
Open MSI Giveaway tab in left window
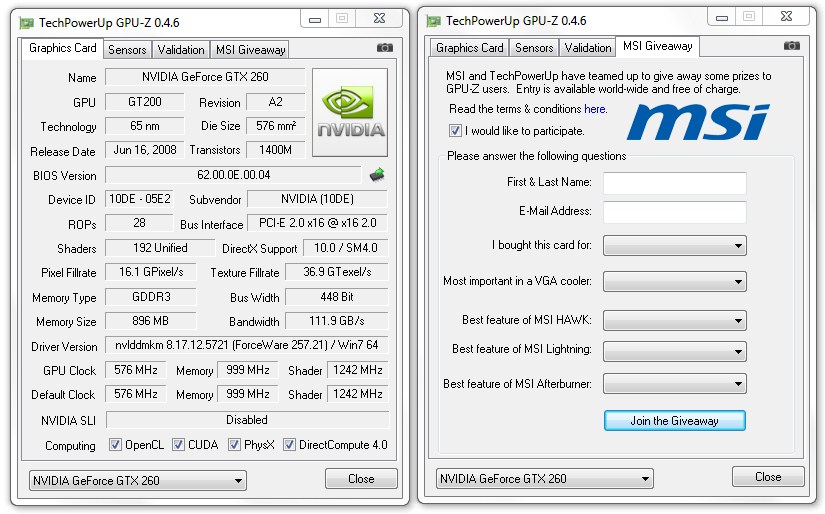coord(250,50)
